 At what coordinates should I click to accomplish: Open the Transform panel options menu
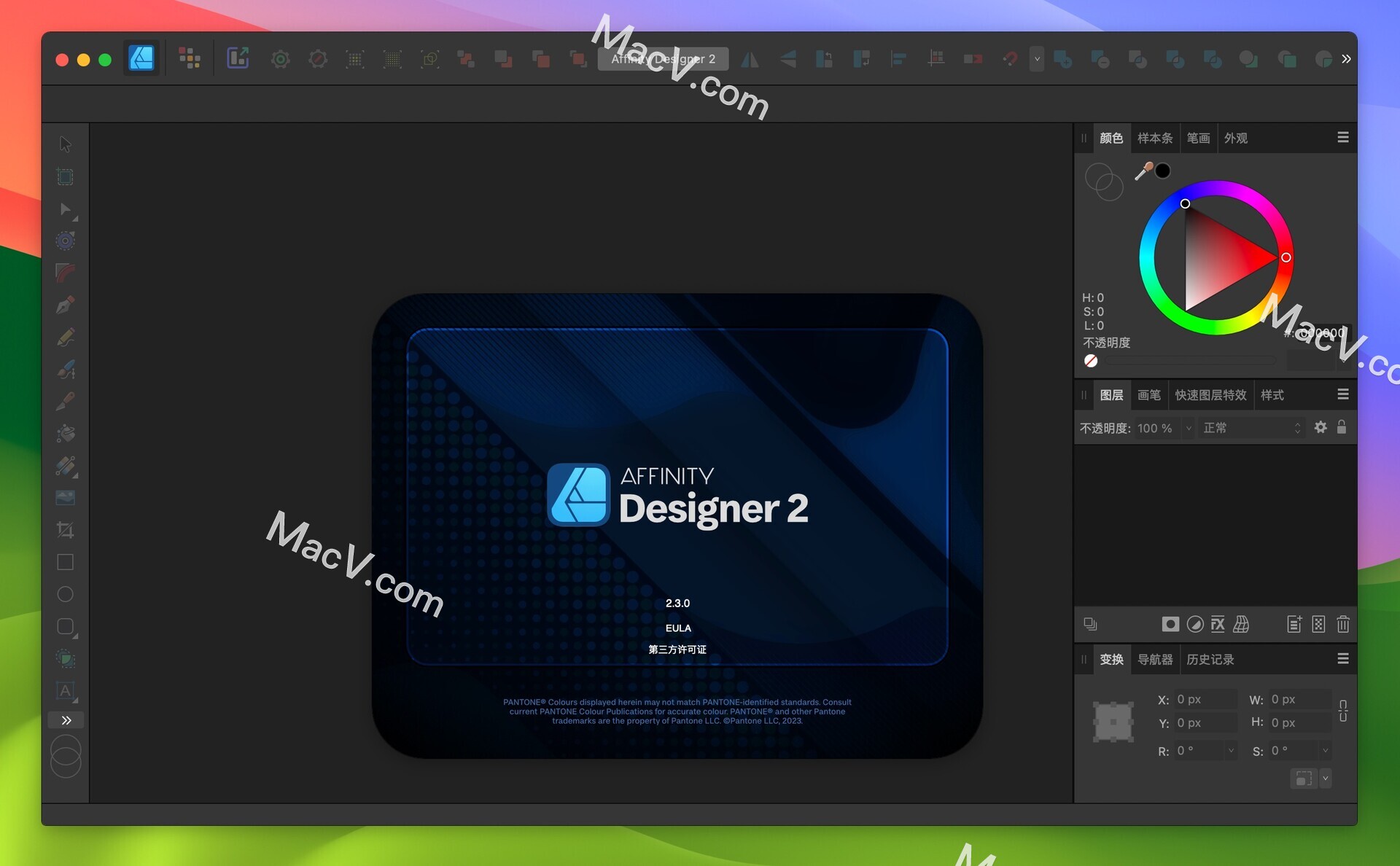[1343, 659]
